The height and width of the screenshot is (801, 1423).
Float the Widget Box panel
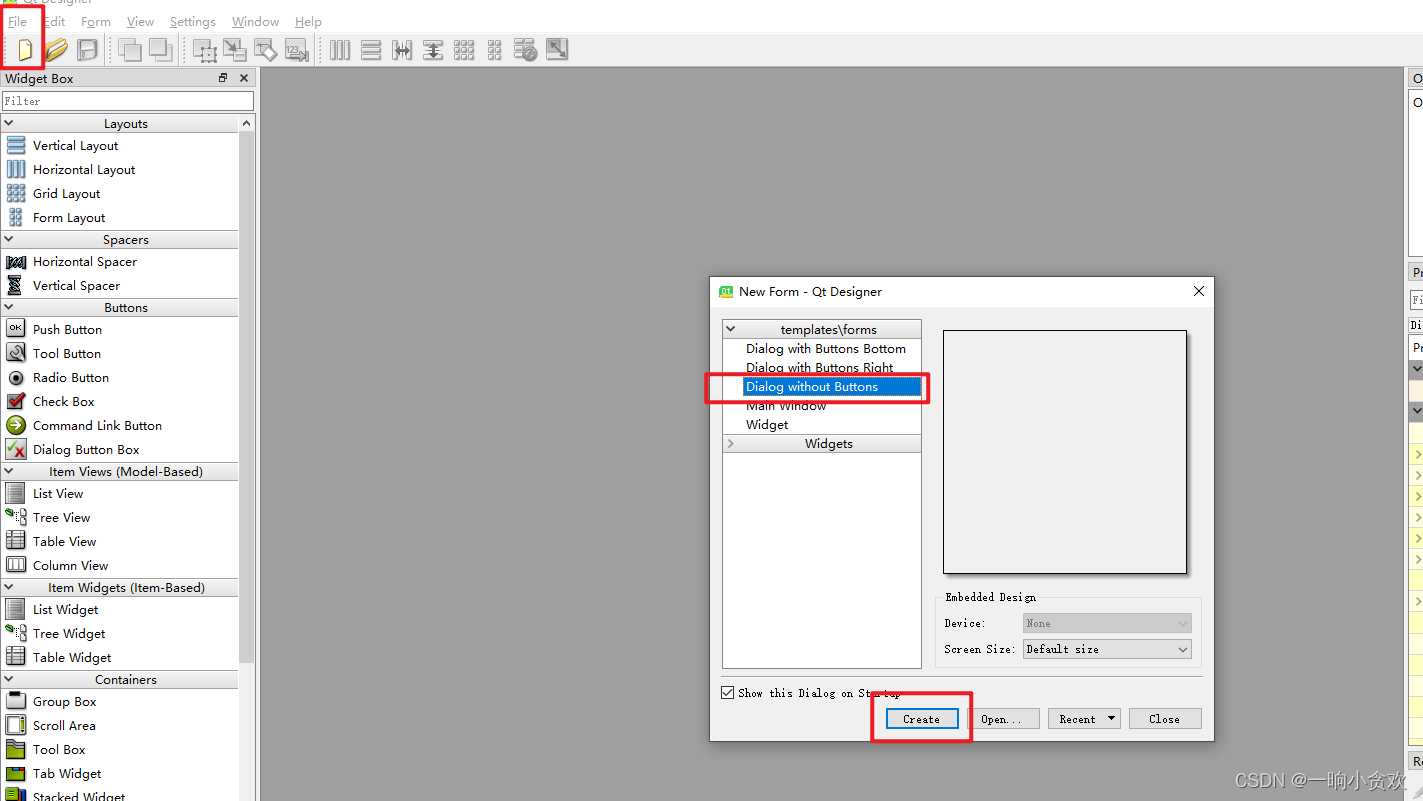223,78
